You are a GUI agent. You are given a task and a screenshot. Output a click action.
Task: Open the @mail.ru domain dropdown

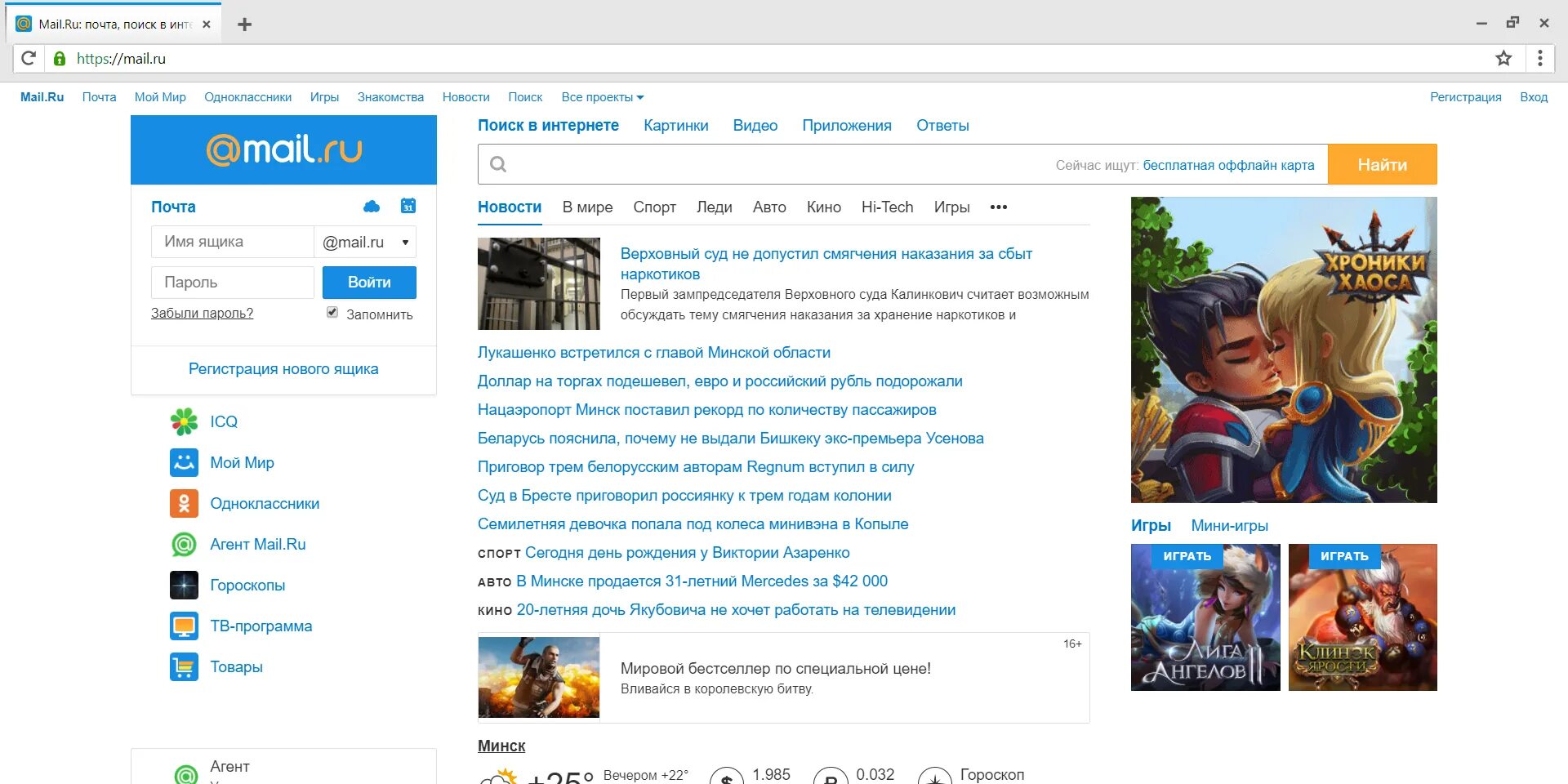[365, 242]
